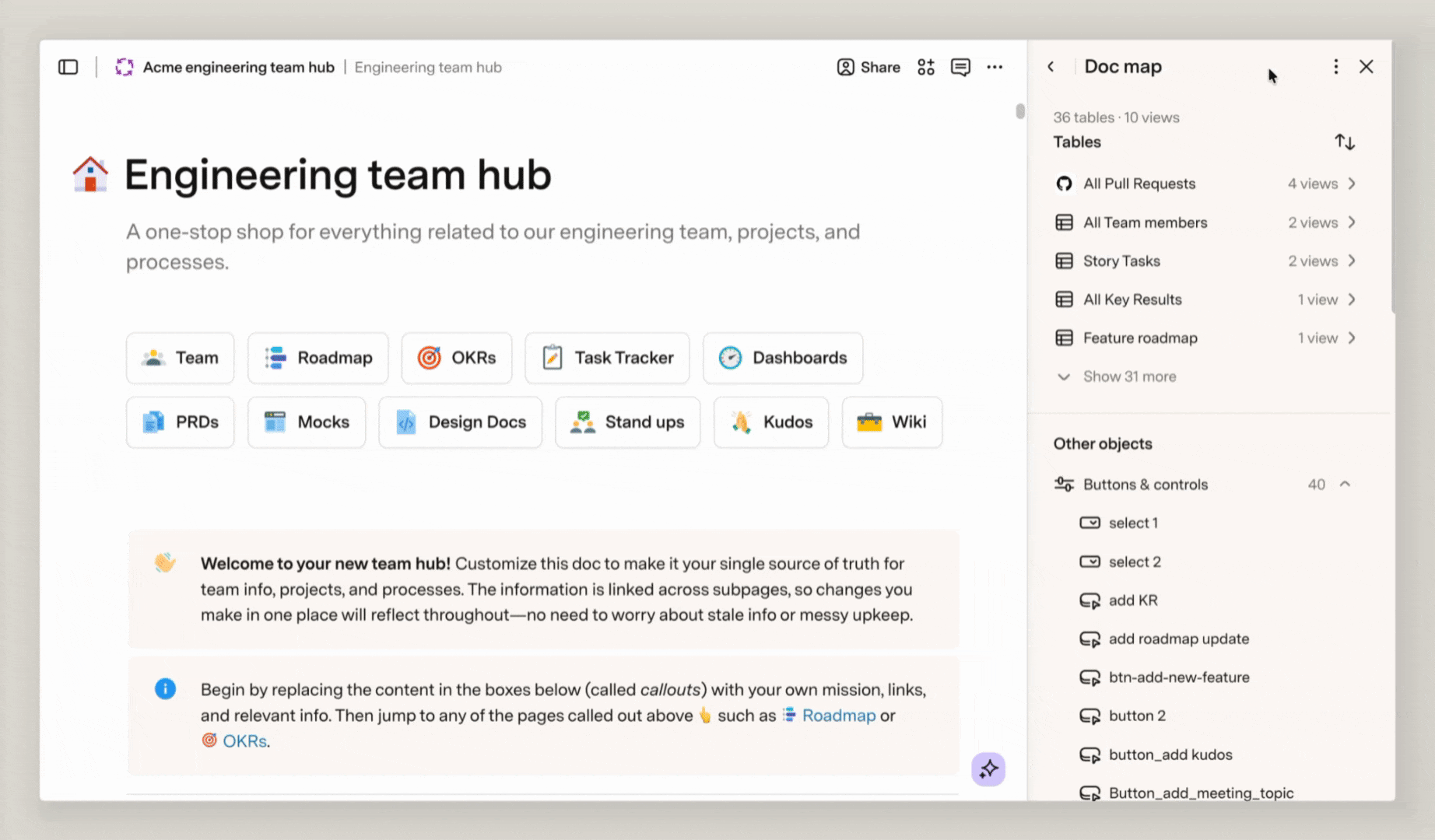Expand Show 31 more tables
The width and height of the screenshot is (1435, 840).
pos(1117,376)
